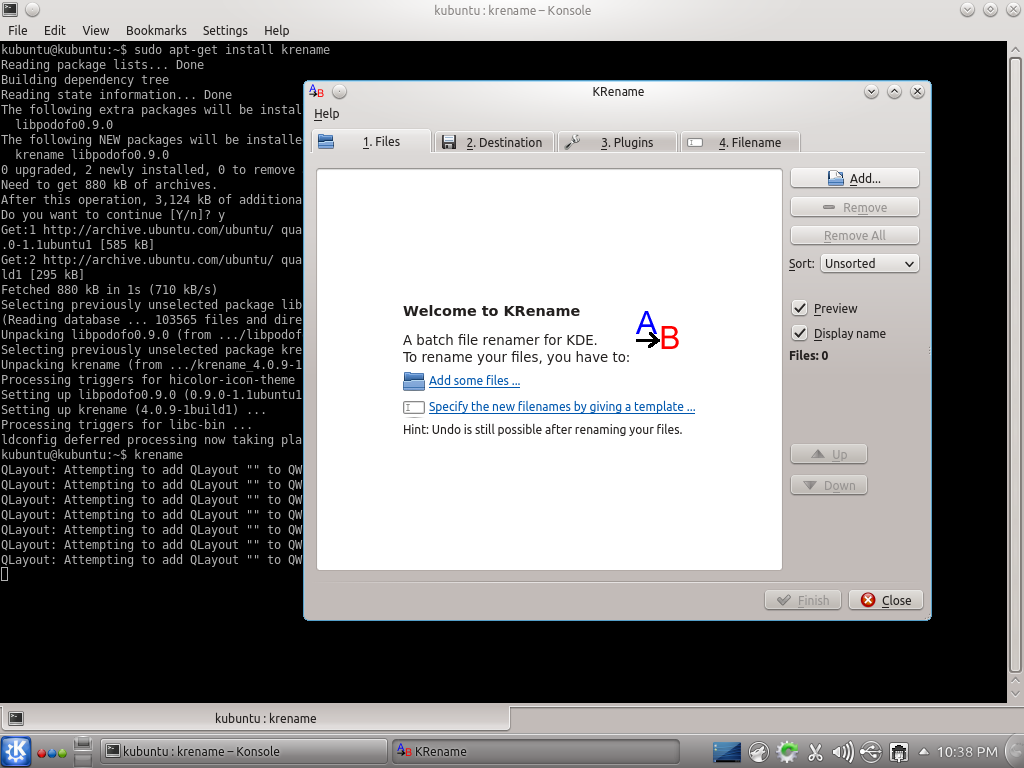The width and height of the screenshot is (1024, 768).
Task: Open the Help menu in KRename
Action: (327, 114)
